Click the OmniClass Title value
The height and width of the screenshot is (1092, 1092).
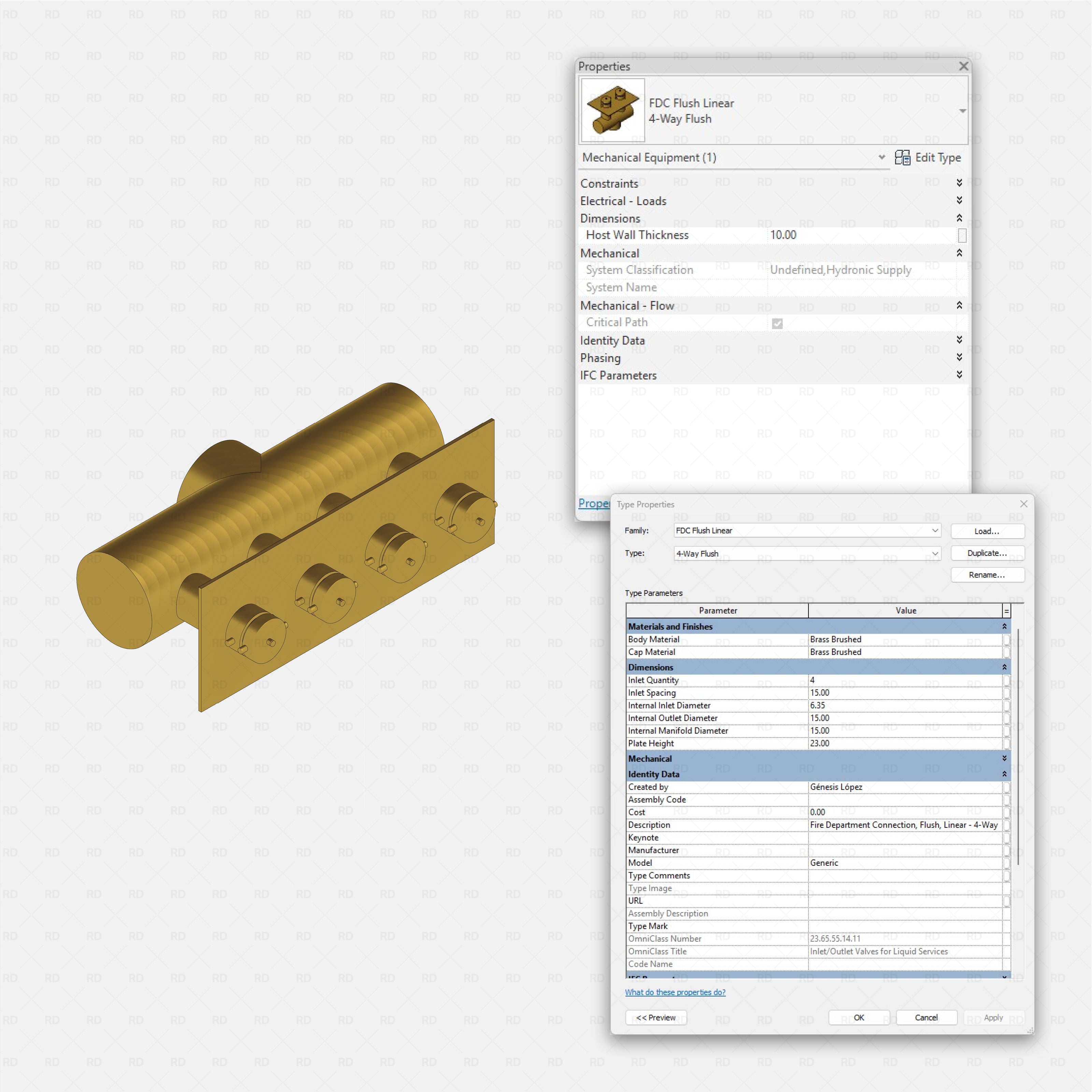tap(905, 951)
